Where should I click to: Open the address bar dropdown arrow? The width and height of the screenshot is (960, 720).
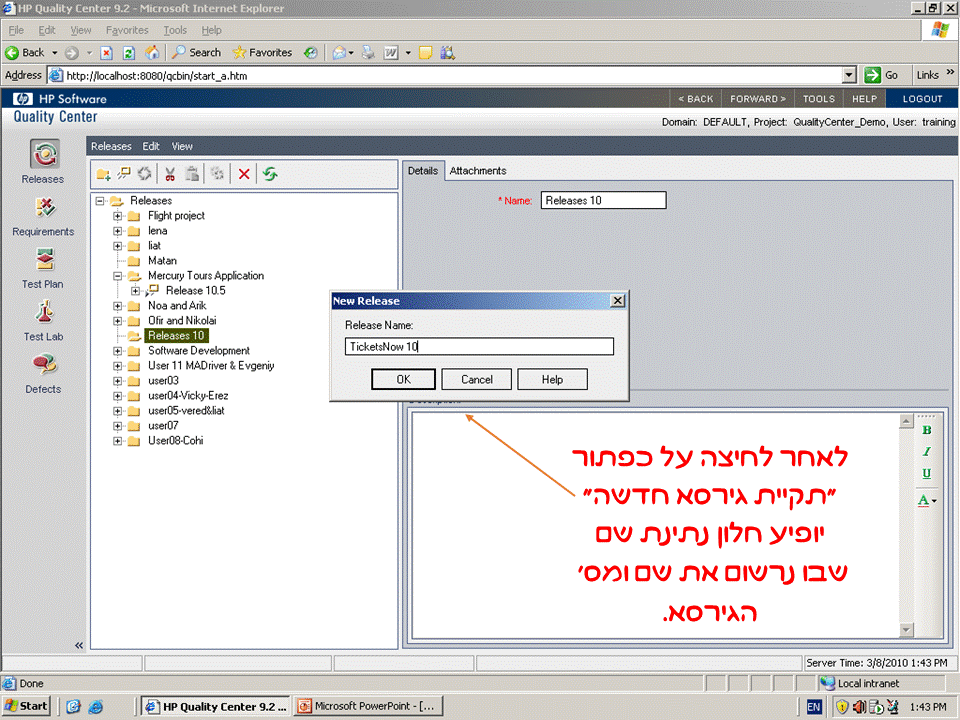849,75
